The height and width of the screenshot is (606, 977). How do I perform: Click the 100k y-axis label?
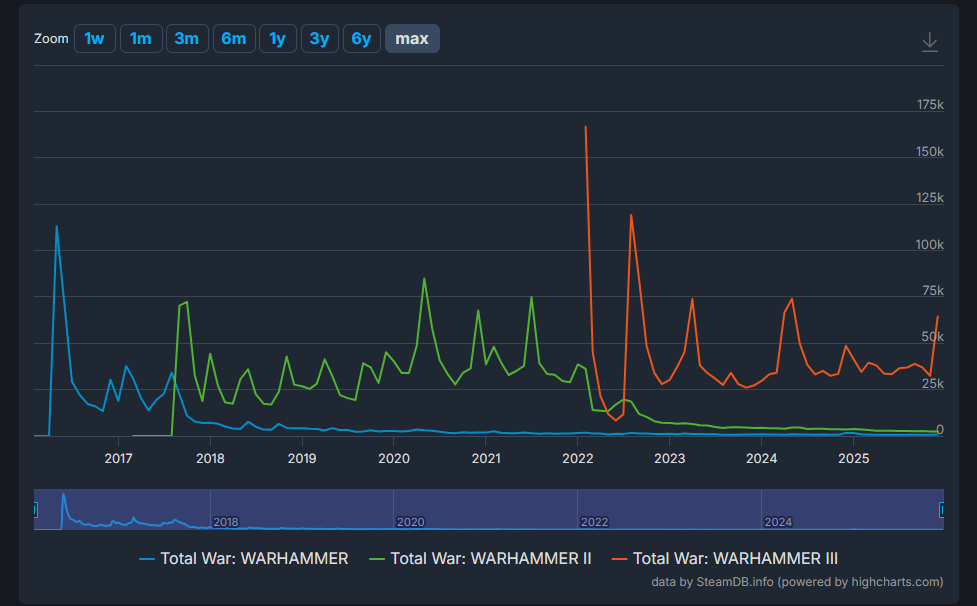point(930,245)
